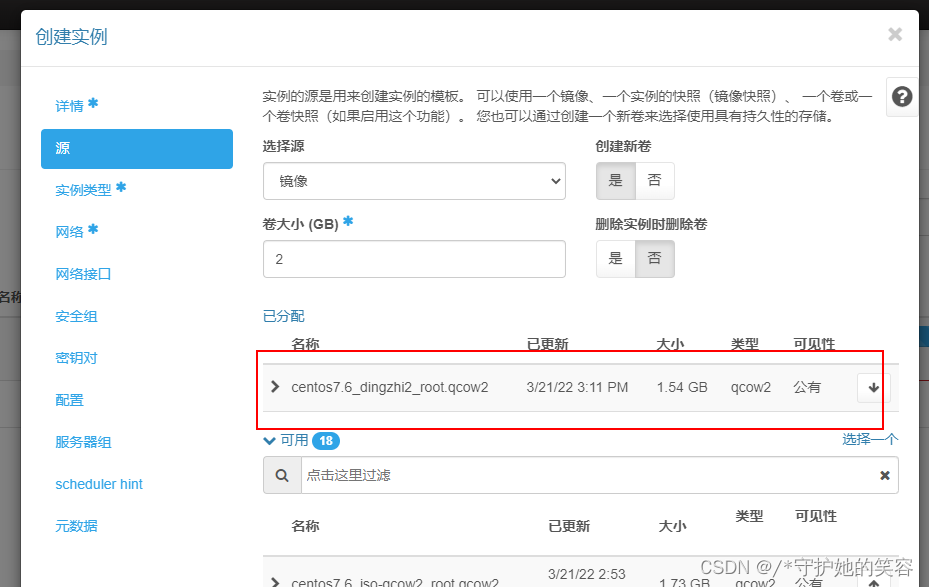Go to the 实例类型 step
Screen dimensions: 929x587
click(x=83, y=190)
